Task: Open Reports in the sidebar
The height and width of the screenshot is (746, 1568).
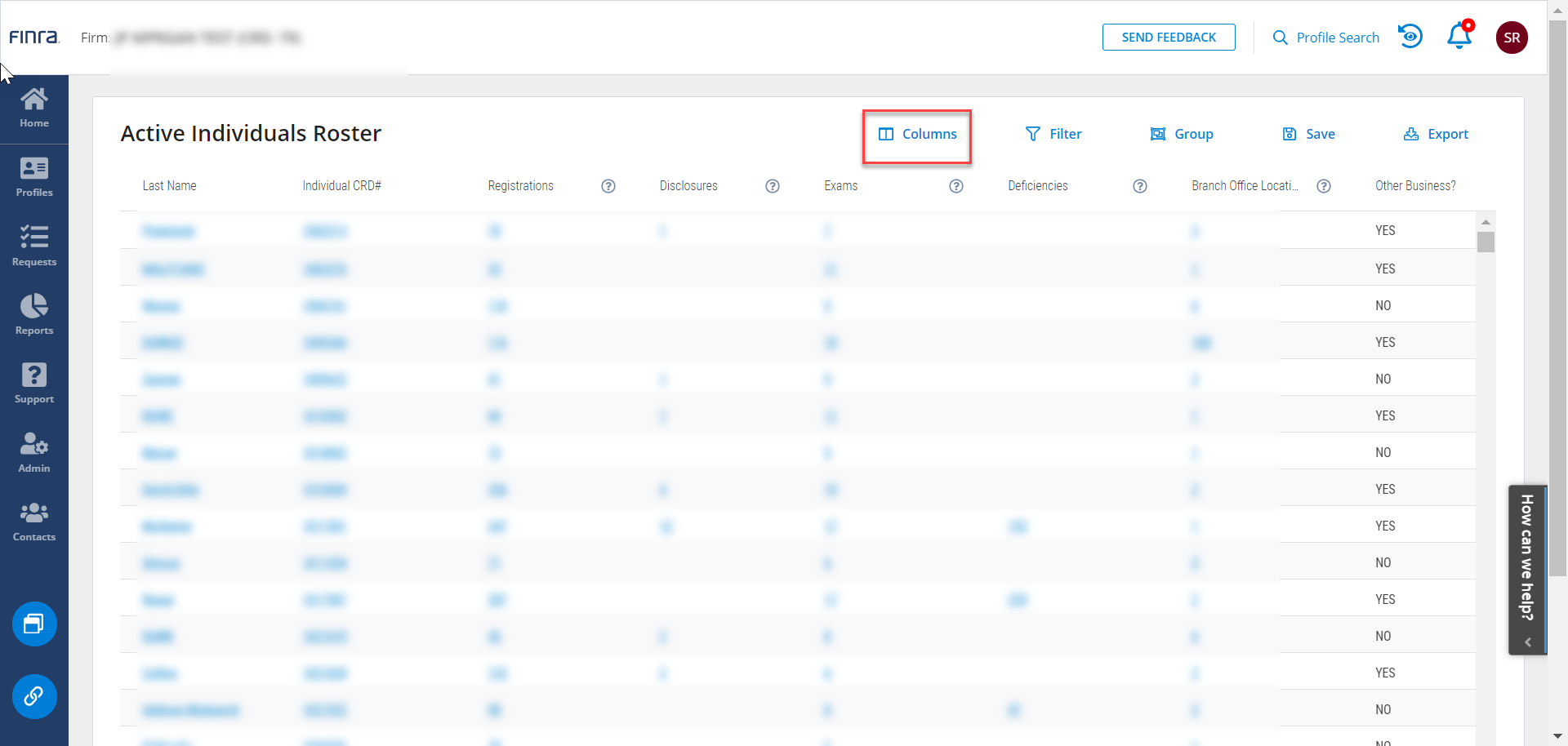Action: point(34,315)
